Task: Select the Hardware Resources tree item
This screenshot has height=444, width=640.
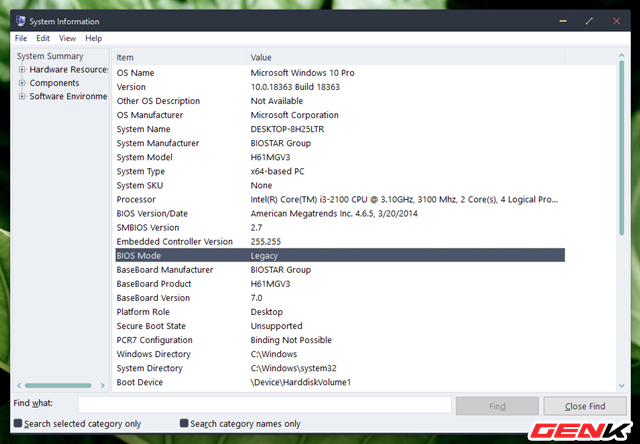Action: tap(69, 69)
